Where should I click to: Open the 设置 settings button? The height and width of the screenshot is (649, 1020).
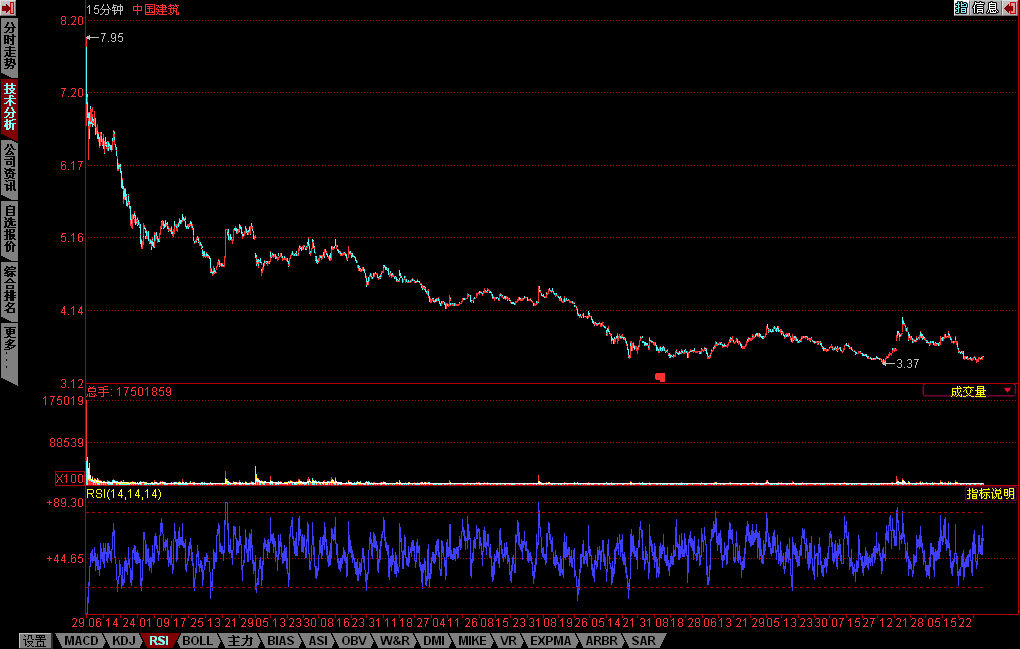click(x=35, y=641)
